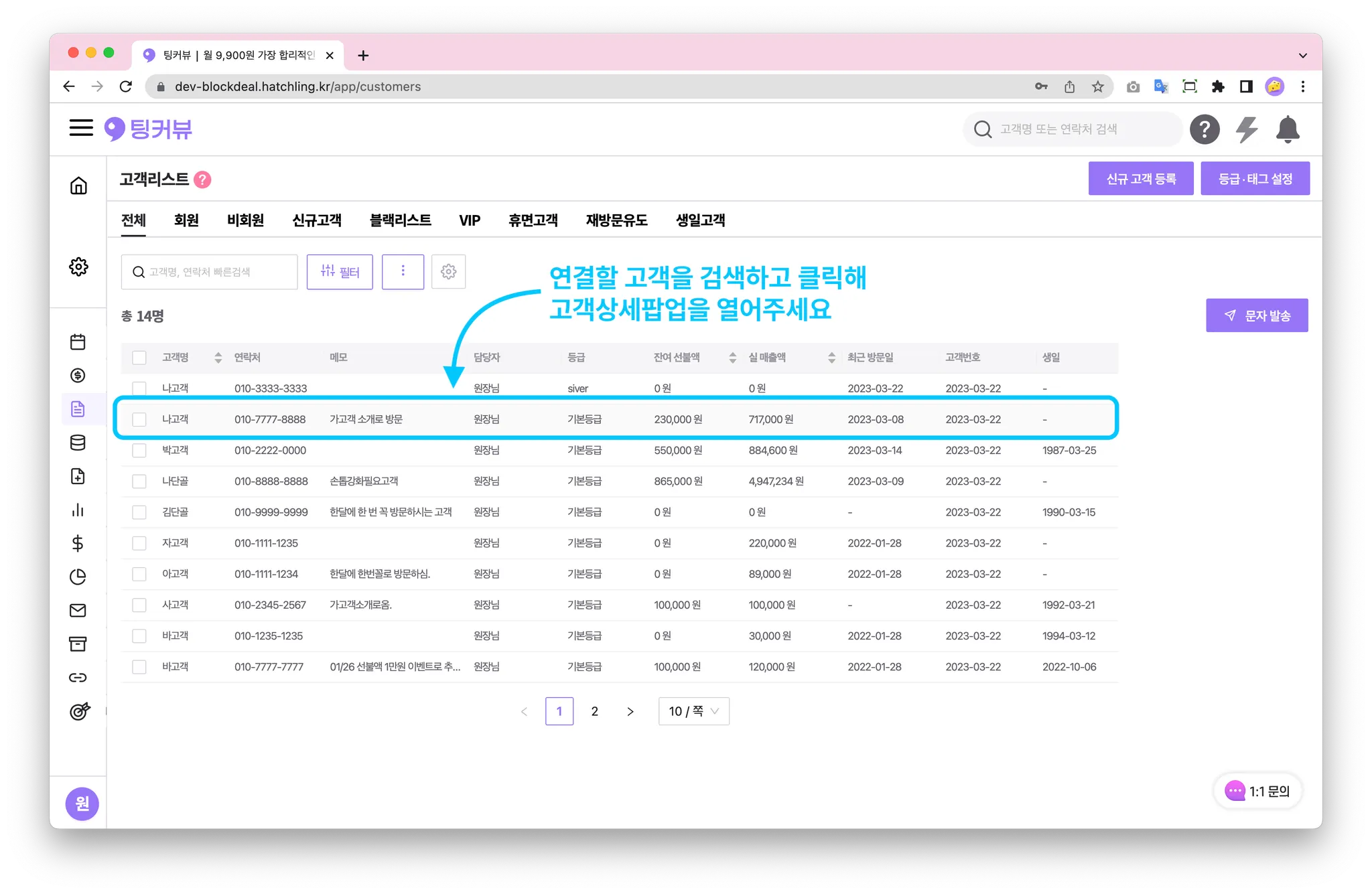
Task: Select checkbox for 010-9999-9999 row
Action: [139, 512]
